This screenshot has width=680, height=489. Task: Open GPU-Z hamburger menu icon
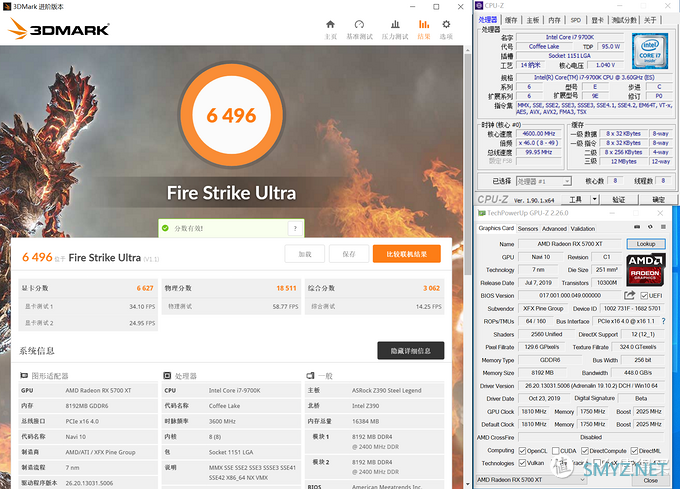[663, 227]
